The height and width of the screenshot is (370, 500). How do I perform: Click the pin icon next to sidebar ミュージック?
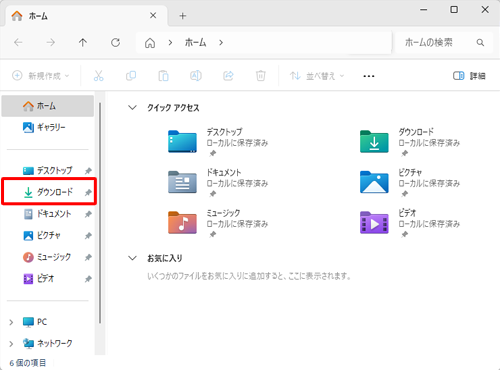coord(88,257)
